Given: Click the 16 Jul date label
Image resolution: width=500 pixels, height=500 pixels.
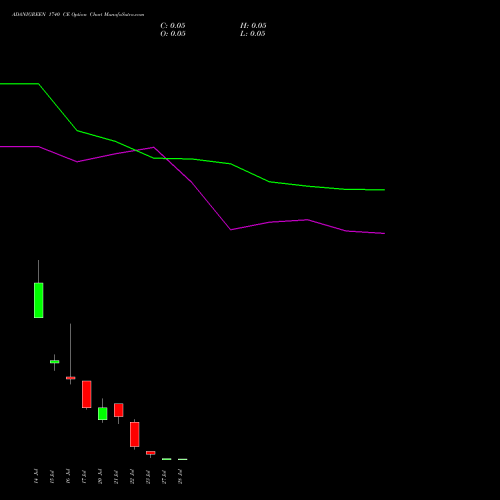Looking at the screenshot, I should point(68,476).
